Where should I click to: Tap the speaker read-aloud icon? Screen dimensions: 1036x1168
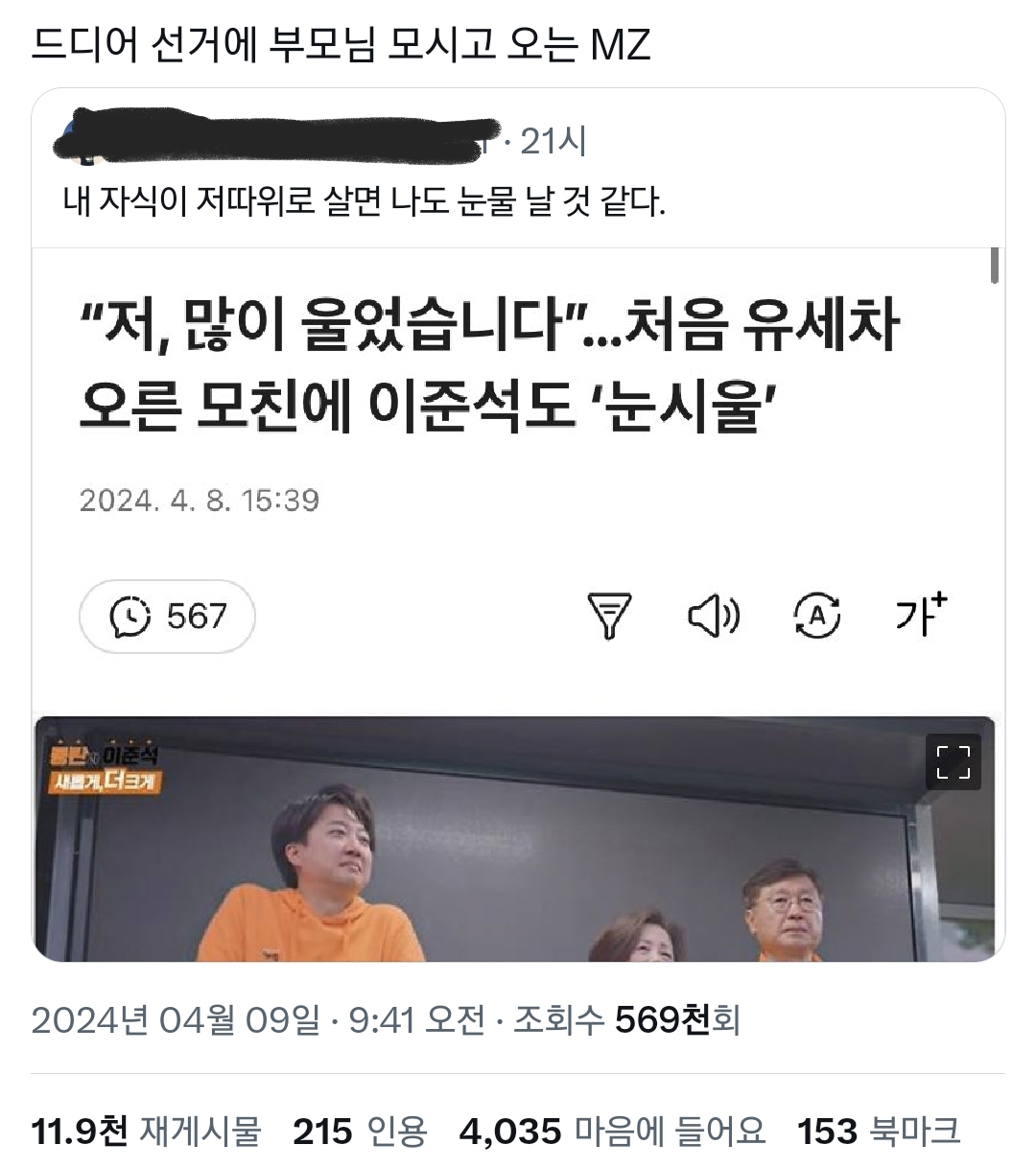tap(714, 616)
